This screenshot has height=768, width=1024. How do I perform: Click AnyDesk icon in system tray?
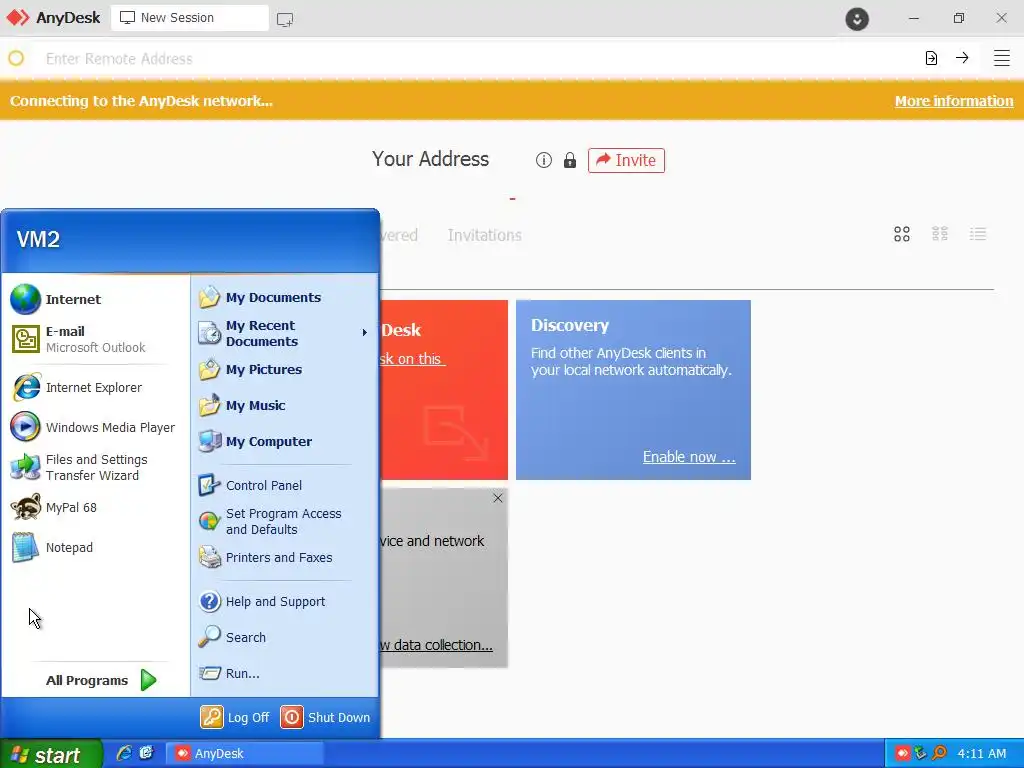pyautogui.click(x=903, y=754)
